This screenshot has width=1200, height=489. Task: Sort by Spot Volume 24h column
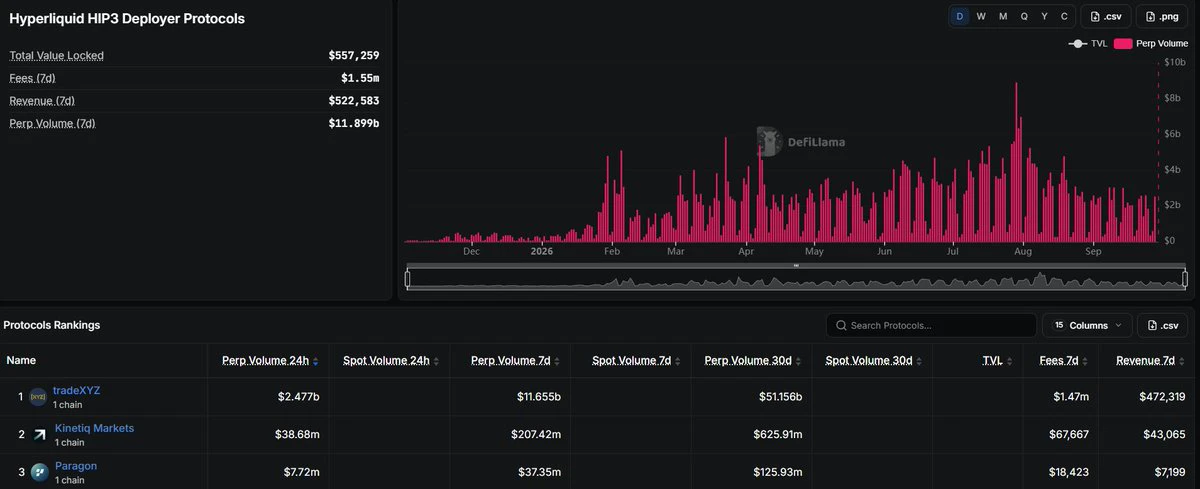coord(386,360)
